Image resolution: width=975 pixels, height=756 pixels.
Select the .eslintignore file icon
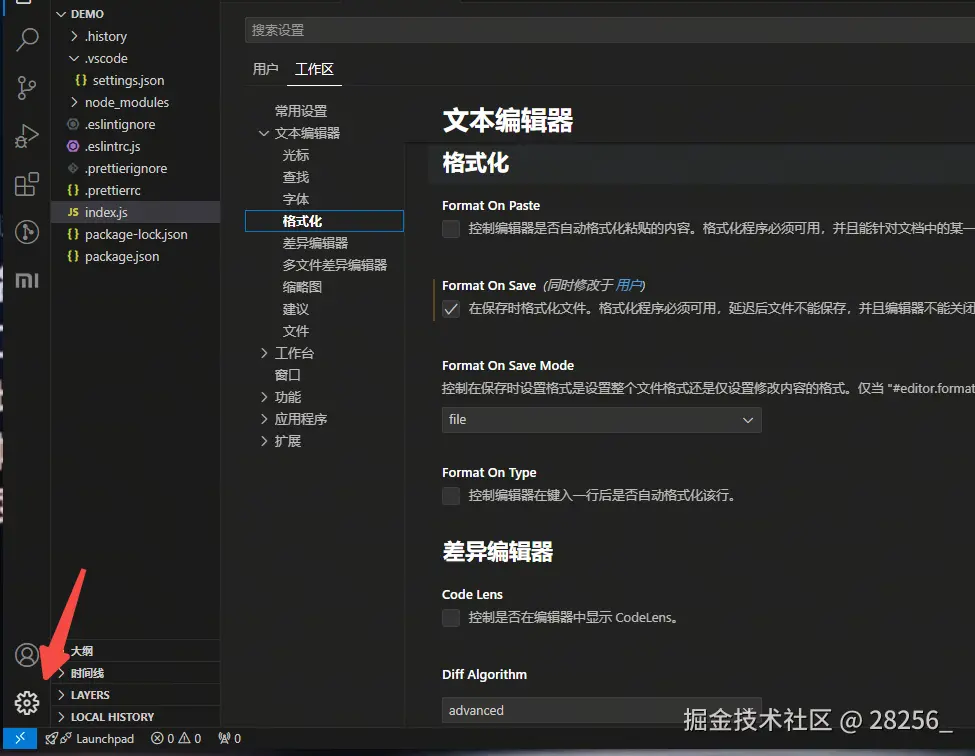click(x=73, y=124)
